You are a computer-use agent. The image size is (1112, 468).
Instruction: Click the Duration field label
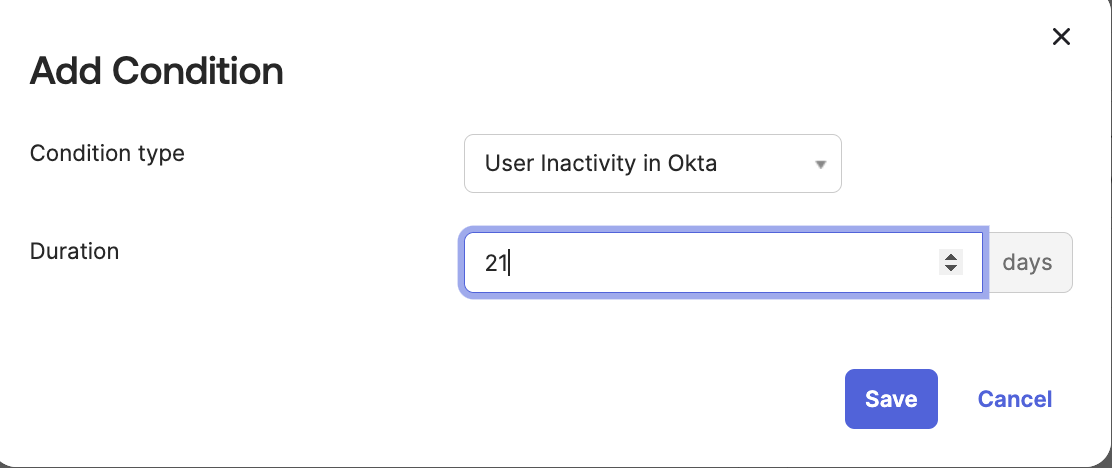75,251
